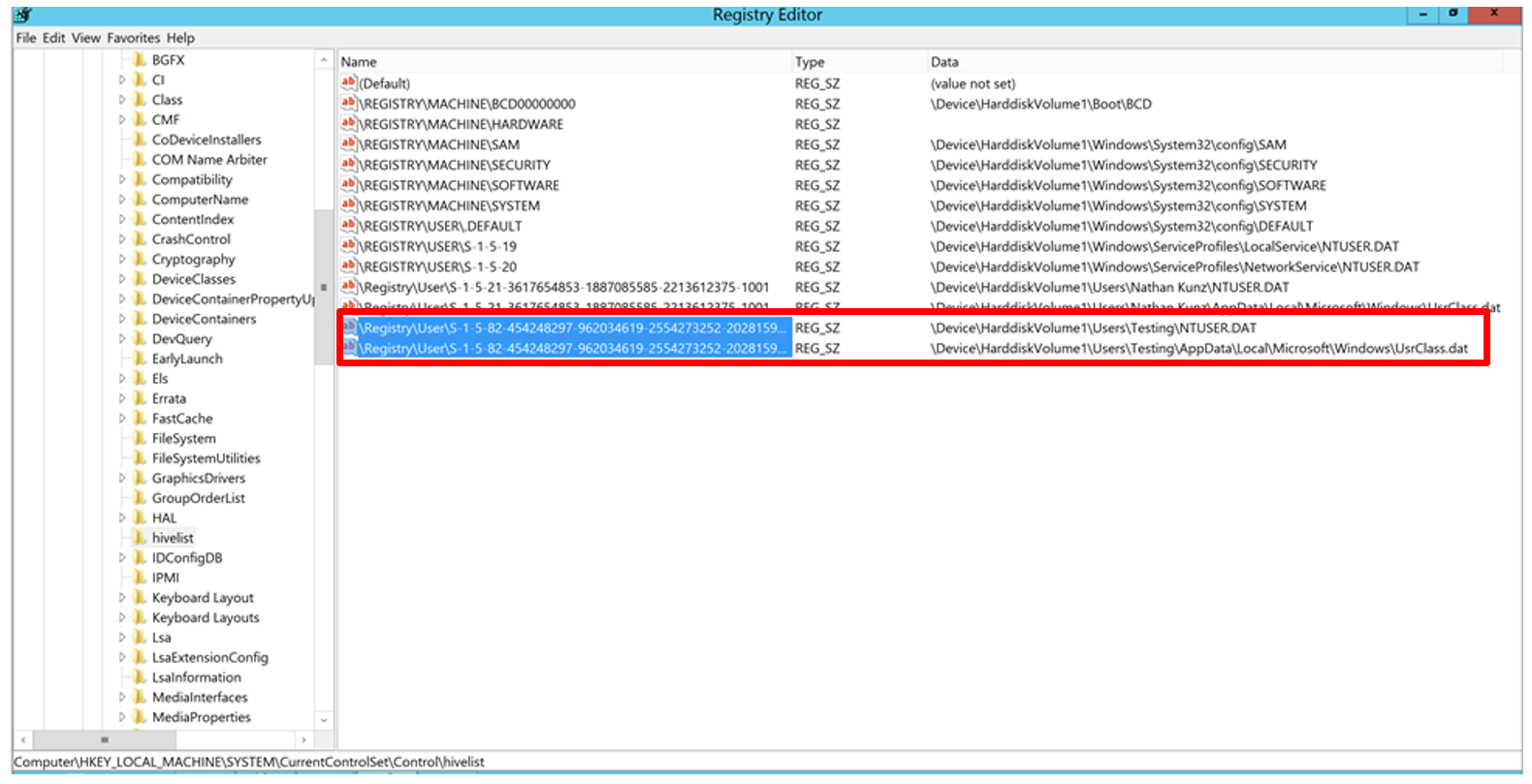Click the BCD00000000 value string icon
Viewport: 1532px width, 784px height.
coord(349,104)
